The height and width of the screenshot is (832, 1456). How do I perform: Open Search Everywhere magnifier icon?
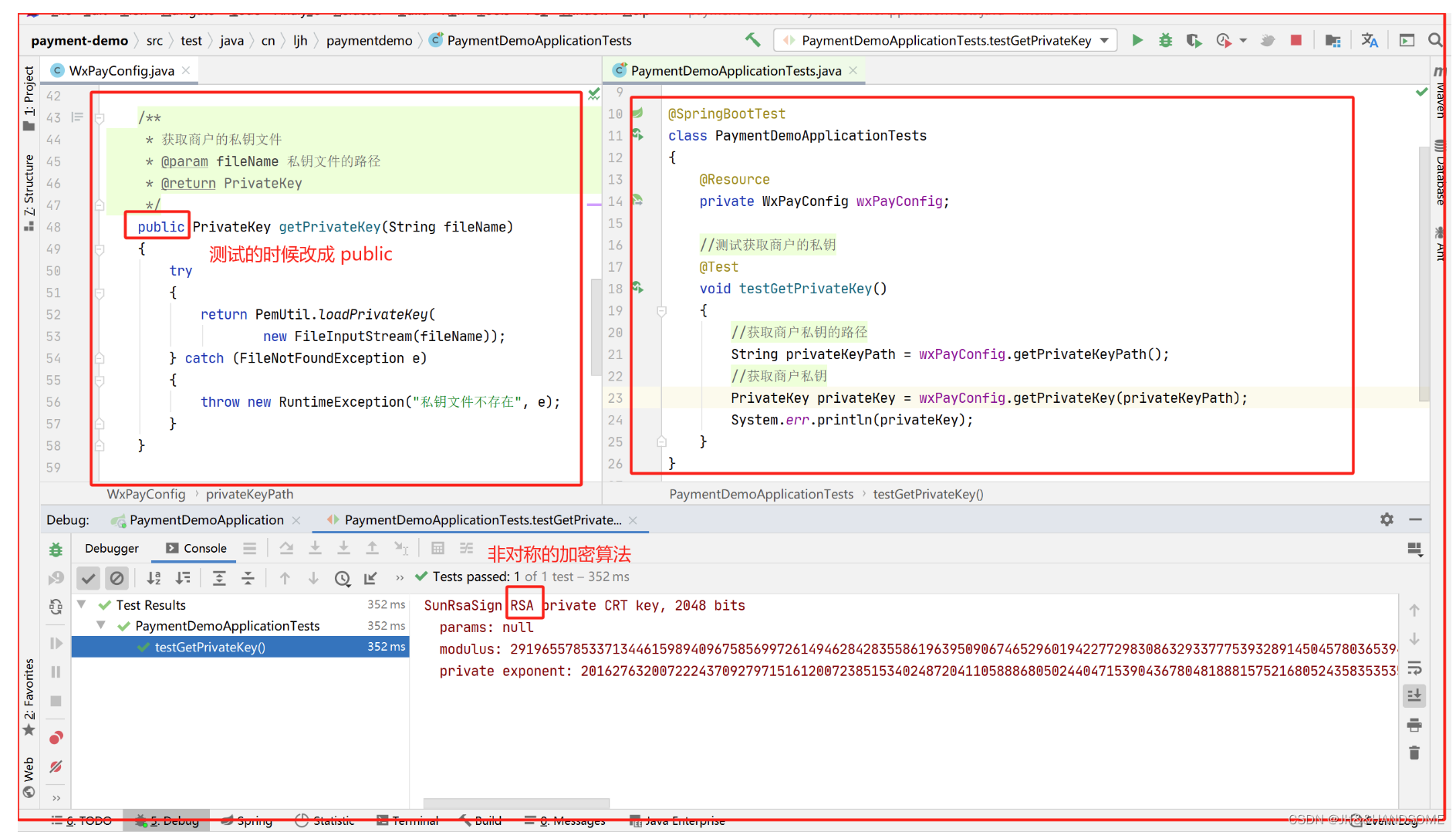[1434, 40]
